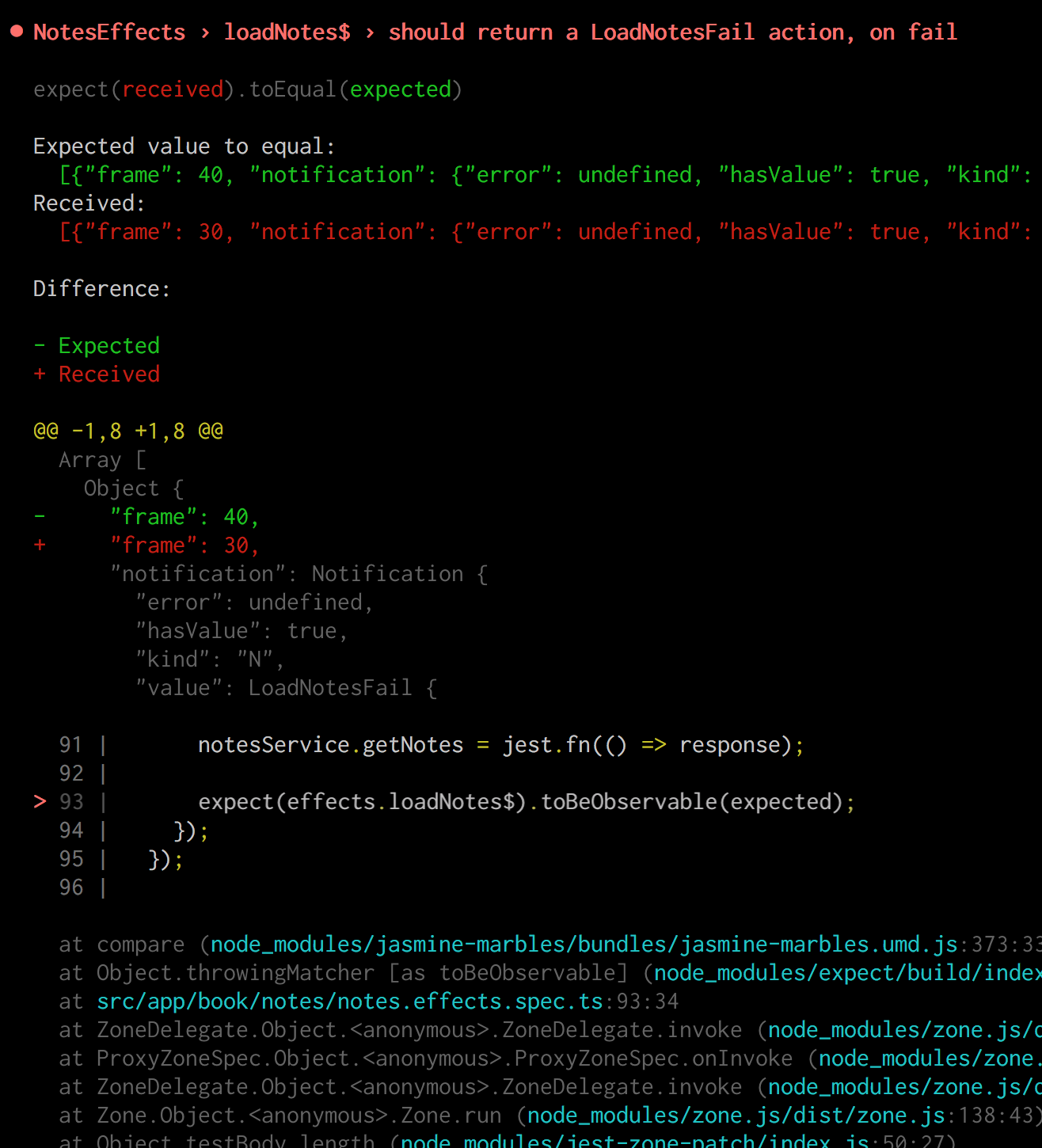
Task: Click code frame line 95 closing brace
Action: tap(165, 859)
